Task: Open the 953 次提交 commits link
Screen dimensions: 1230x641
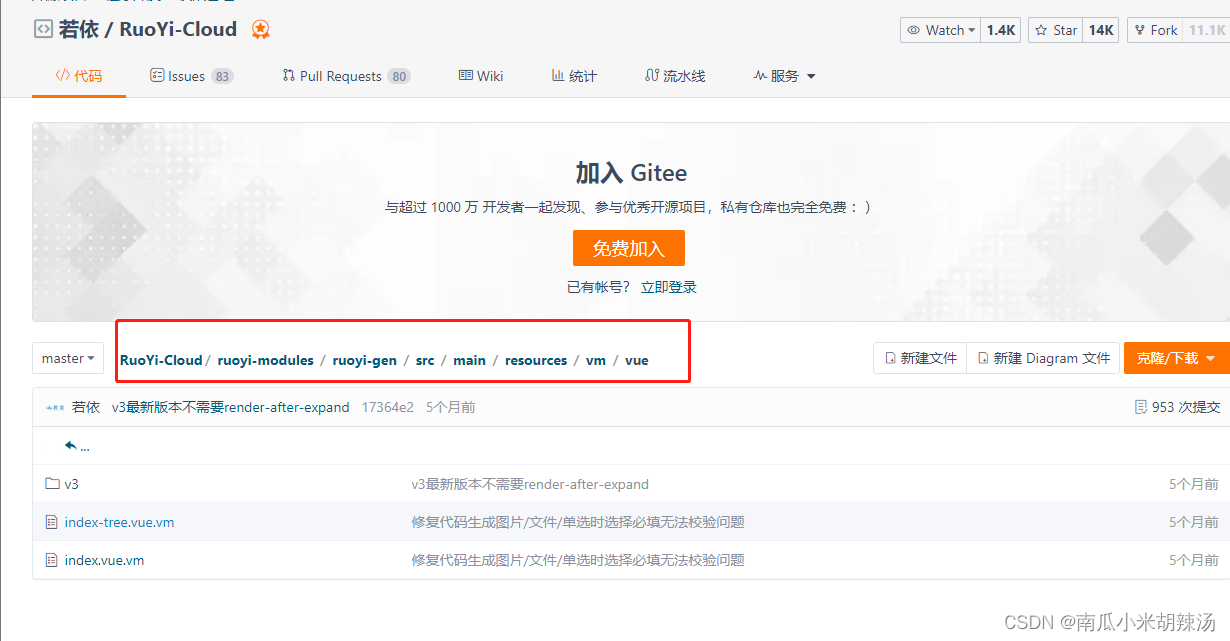Action: pos(1186,407)
